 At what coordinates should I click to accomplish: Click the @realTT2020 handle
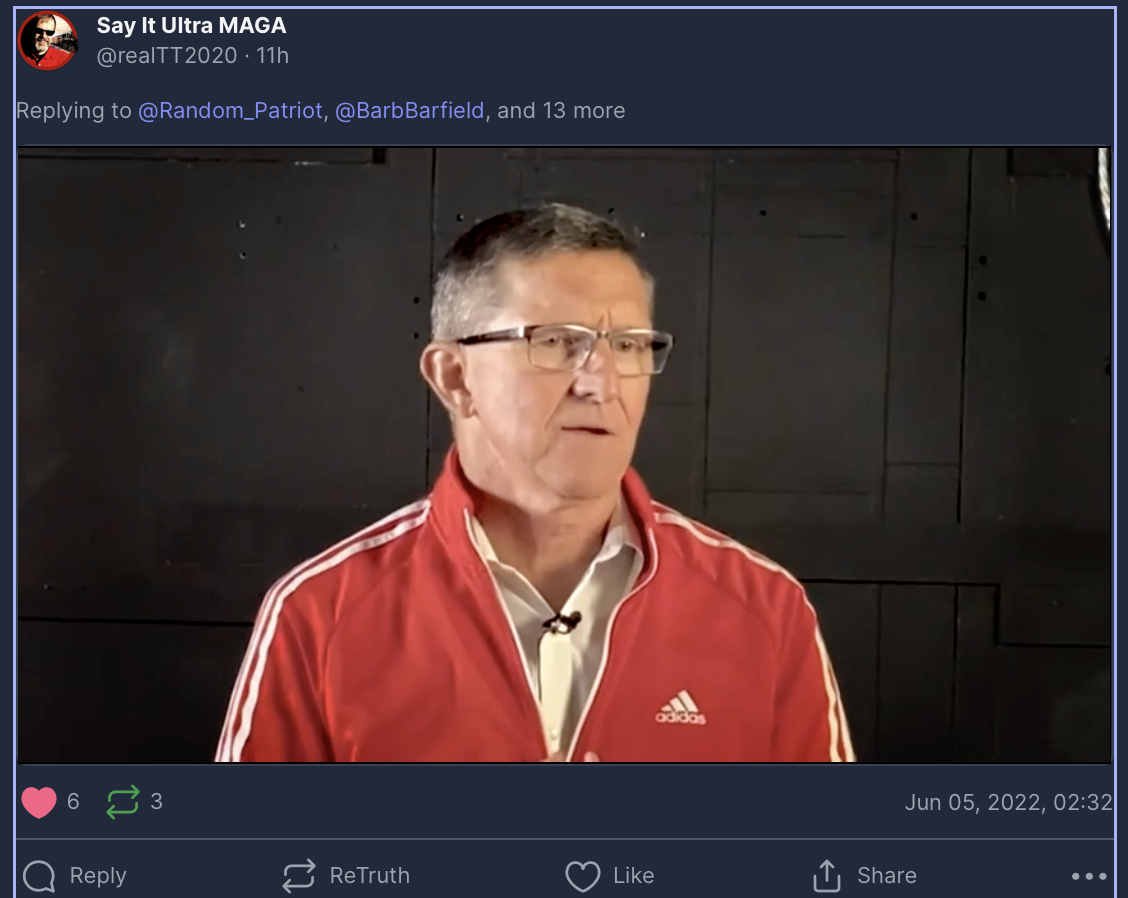click(x=167, y=55)
